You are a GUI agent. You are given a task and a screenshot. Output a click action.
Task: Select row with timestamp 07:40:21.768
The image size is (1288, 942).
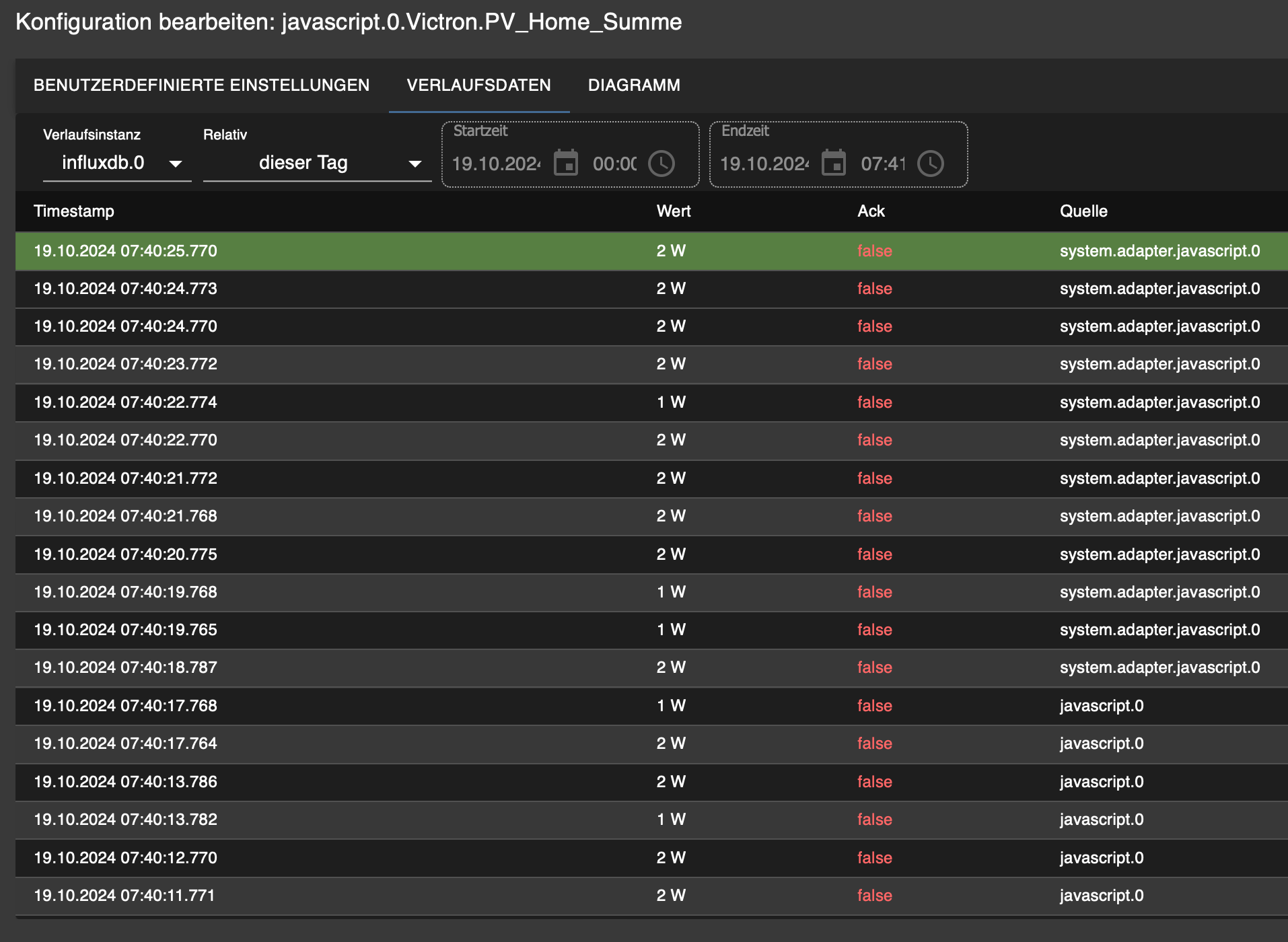point(651,516)
